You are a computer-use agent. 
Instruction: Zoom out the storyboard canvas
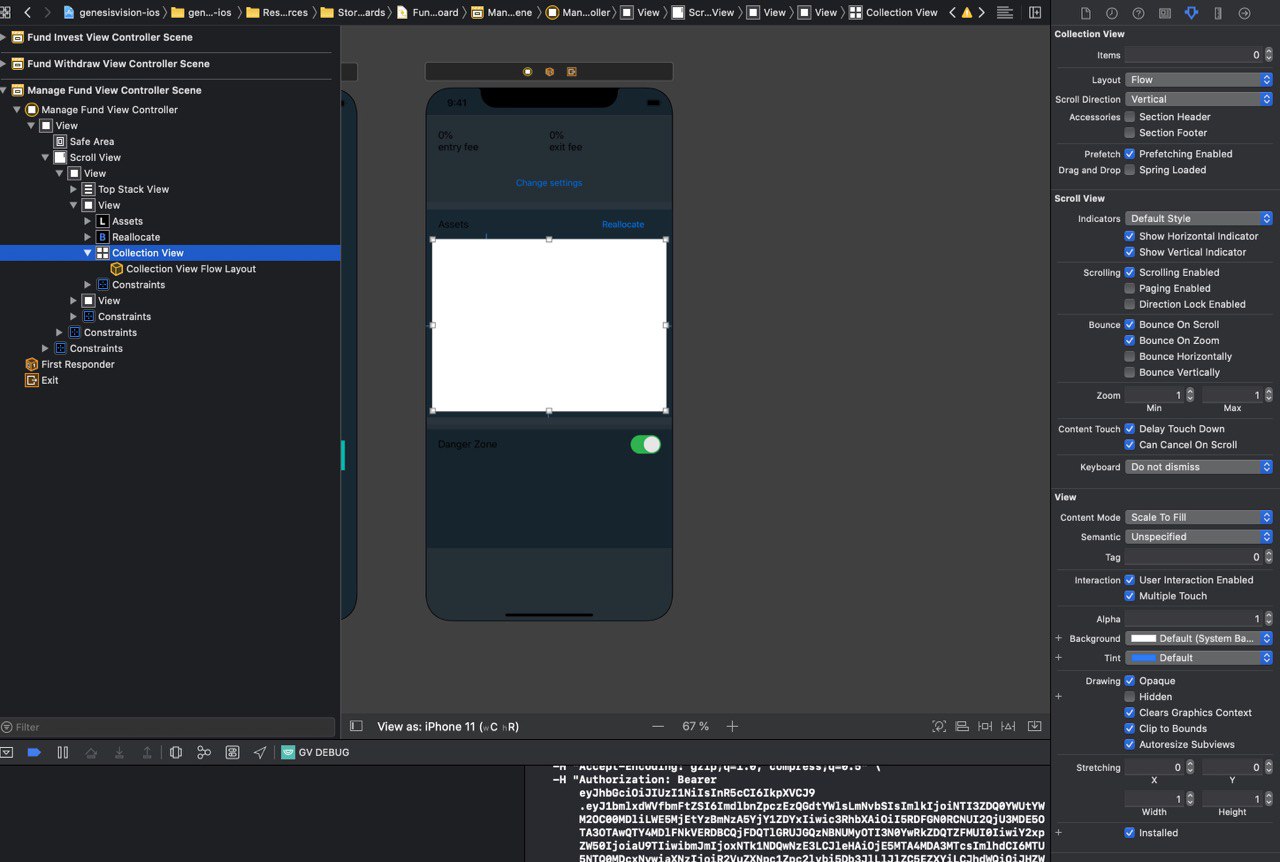(657, 726)
